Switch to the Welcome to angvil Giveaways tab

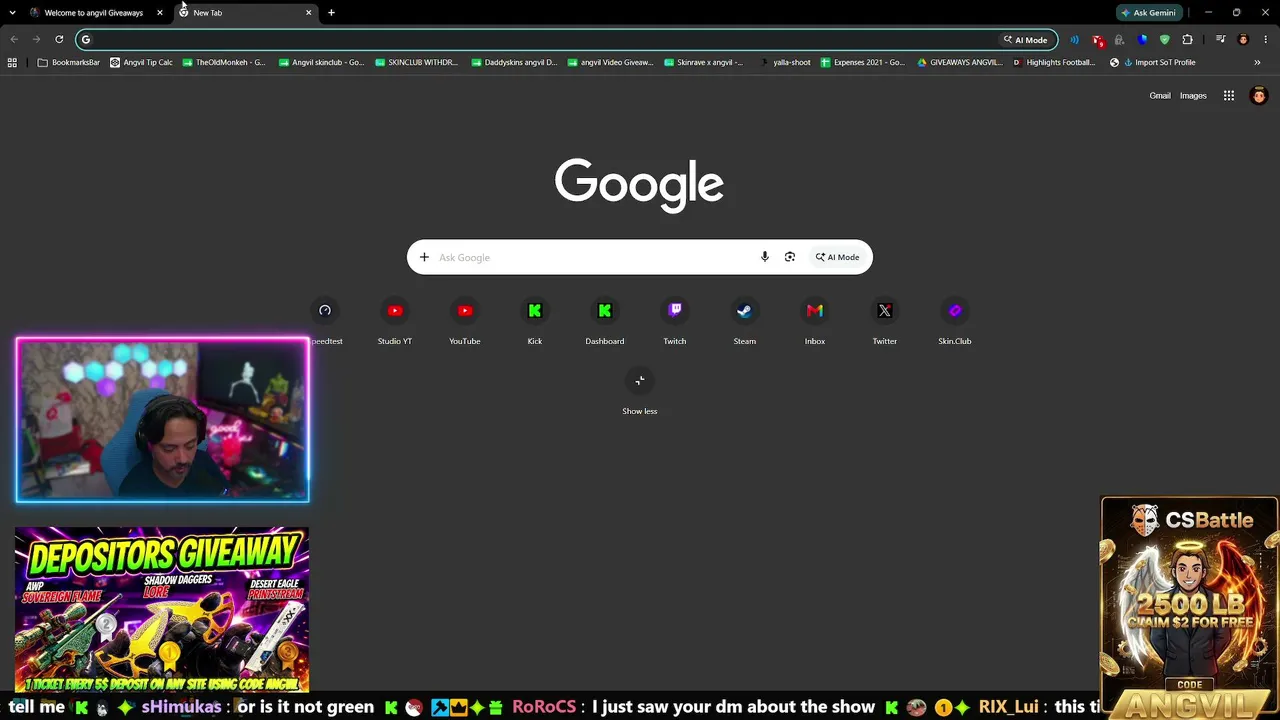pos(97,13)
